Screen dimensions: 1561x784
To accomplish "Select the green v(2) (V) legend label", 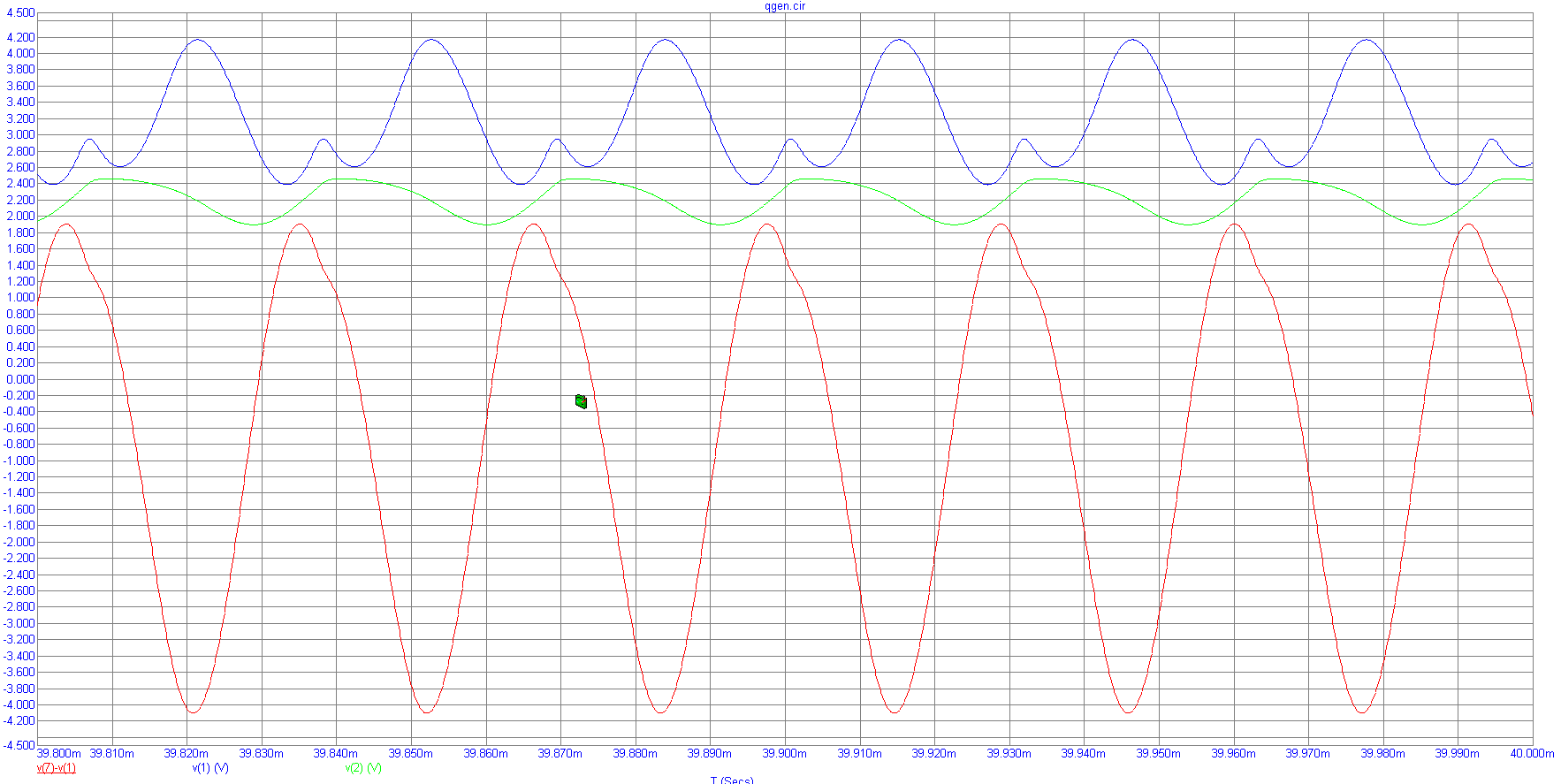I will point(363,768).
